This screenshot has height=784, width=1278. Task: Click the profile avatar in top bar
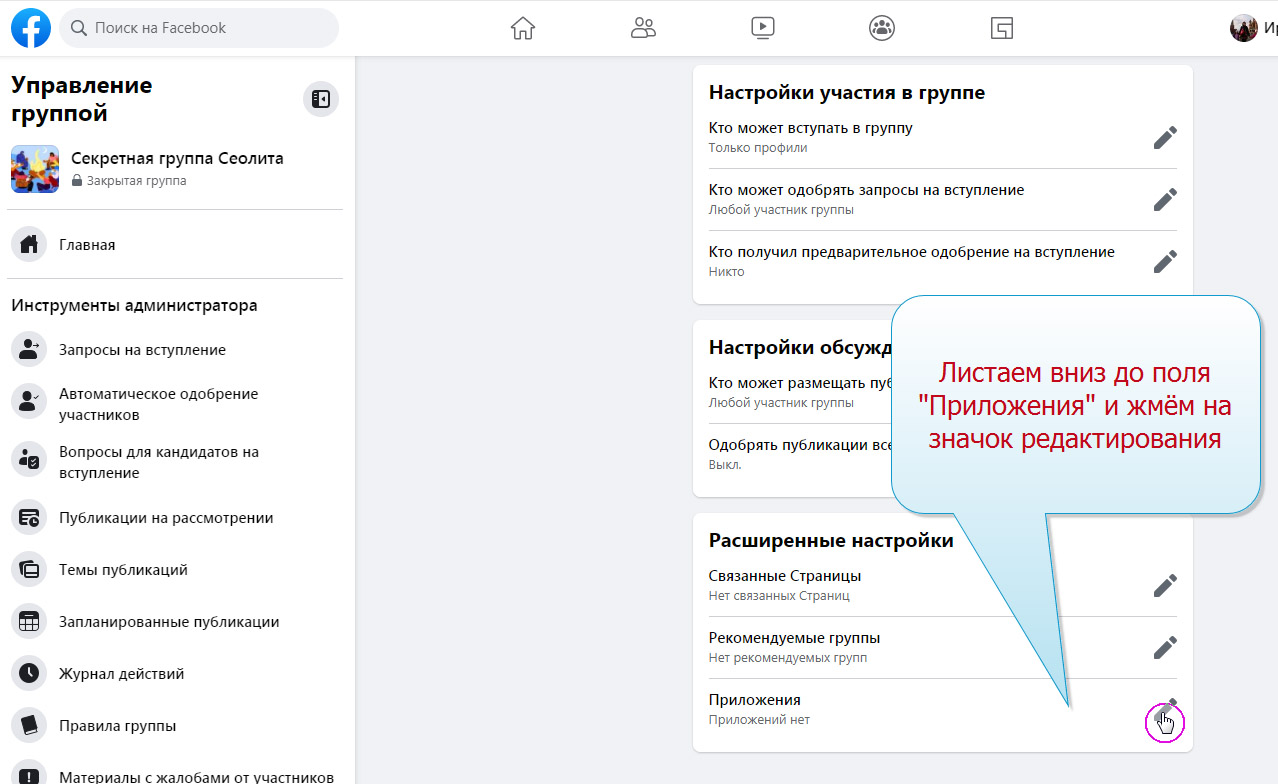(x=1243, y=28)
